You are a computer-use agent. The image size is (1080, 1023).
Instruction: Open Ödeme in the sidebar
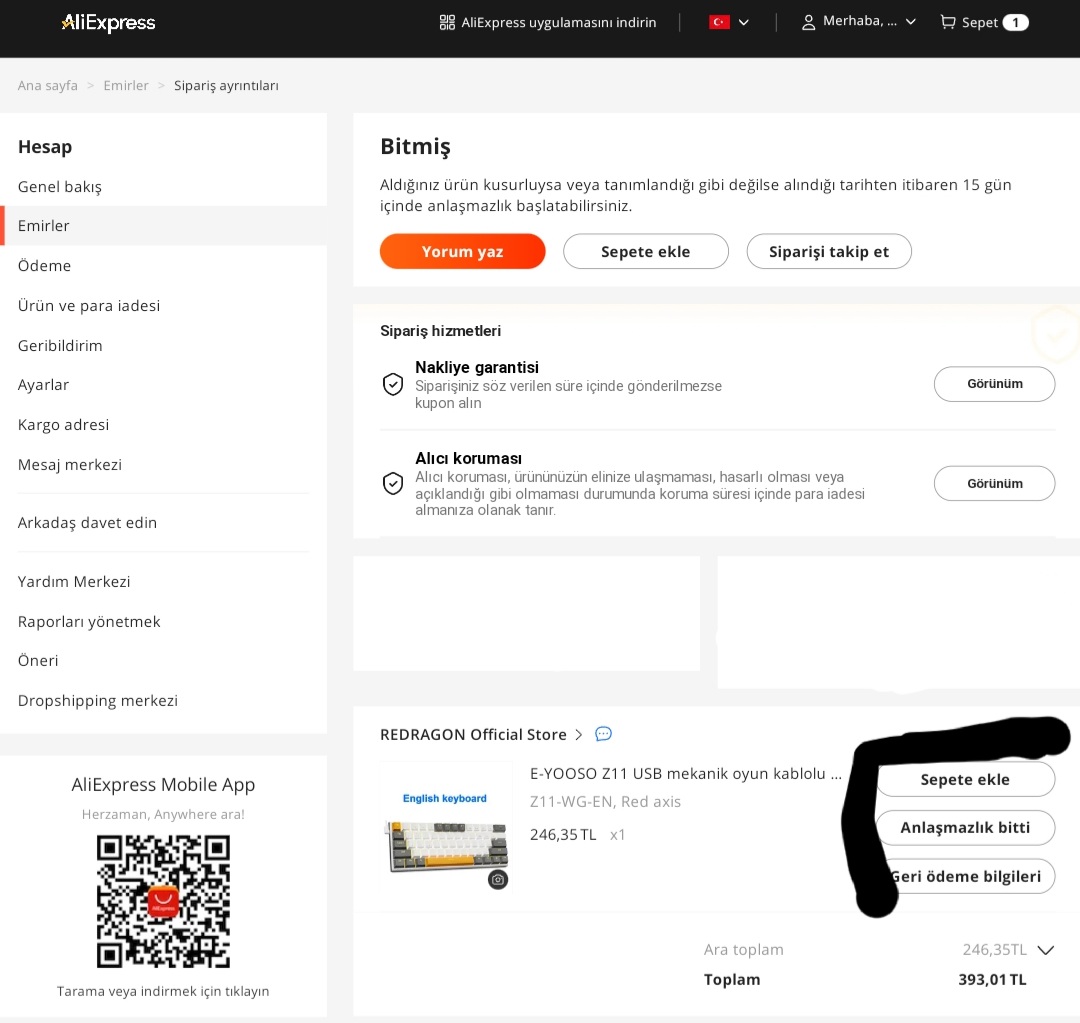point(44,265)
